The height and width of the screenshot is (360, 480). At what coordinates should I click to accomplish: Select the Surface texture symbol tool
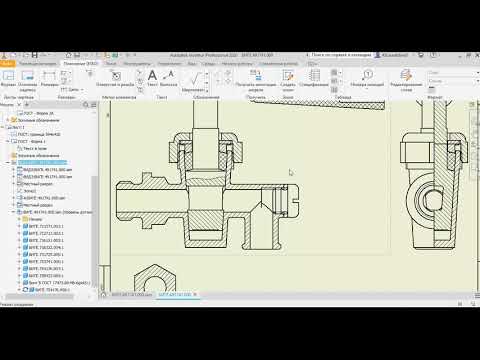point(193,82)
